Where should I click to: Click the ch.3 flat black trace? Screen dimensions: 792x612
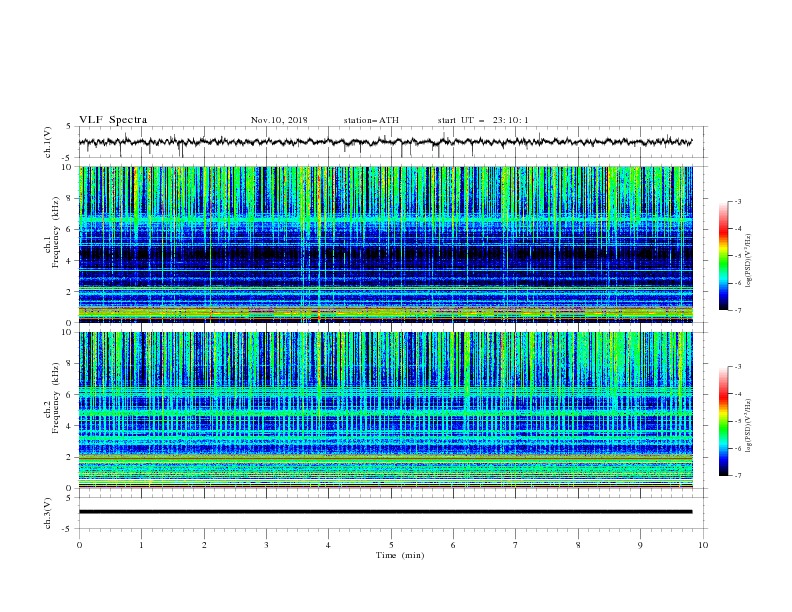pos(385,512)
